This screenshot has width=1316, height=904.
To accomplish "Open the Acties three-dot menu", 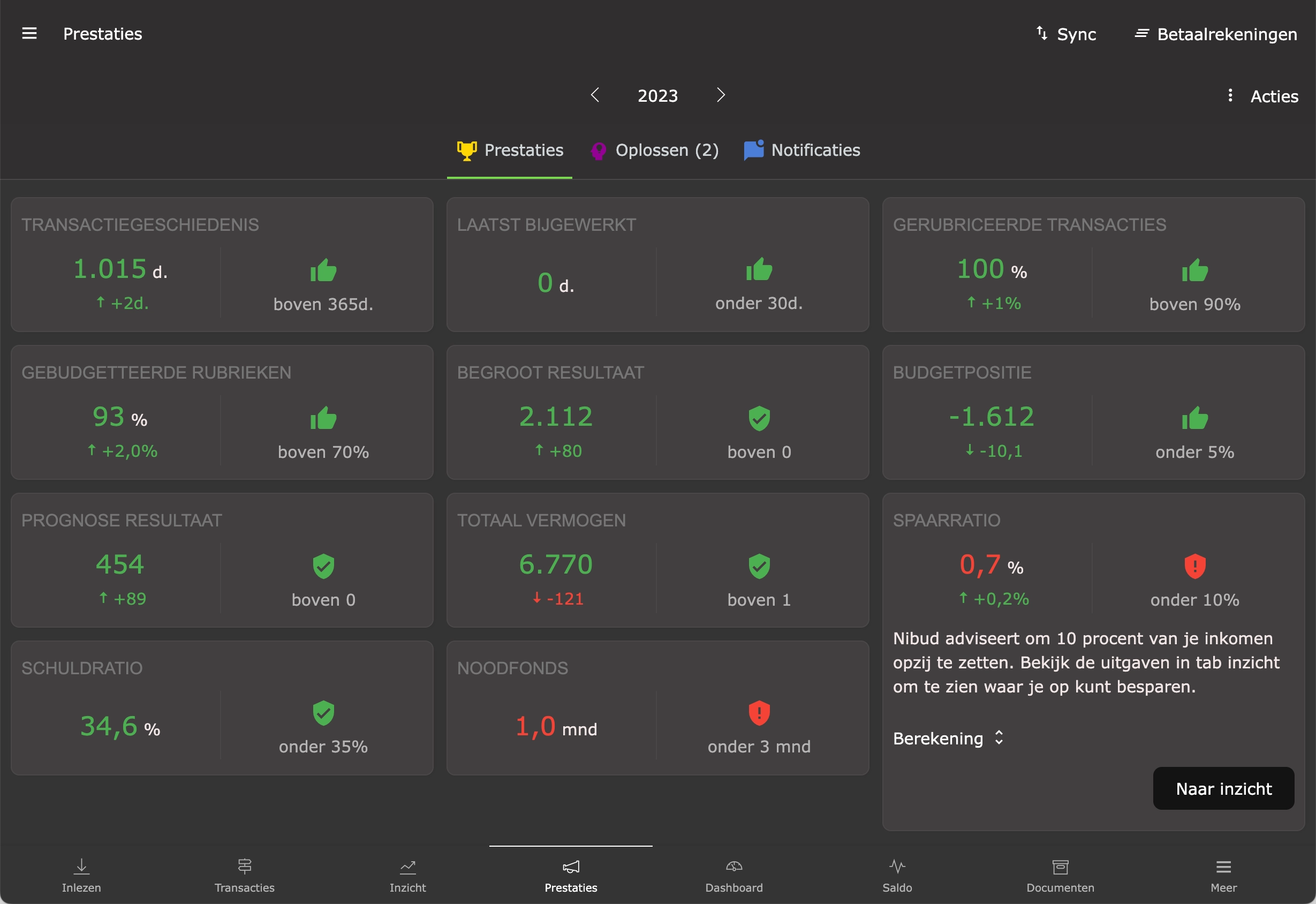I will 1230,95.
